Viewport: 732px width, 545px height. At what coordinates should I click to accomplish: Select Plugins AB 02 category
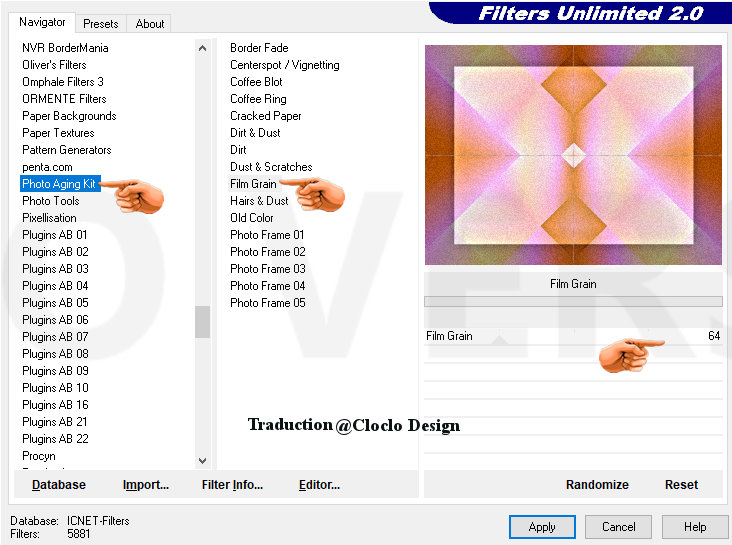55,252
